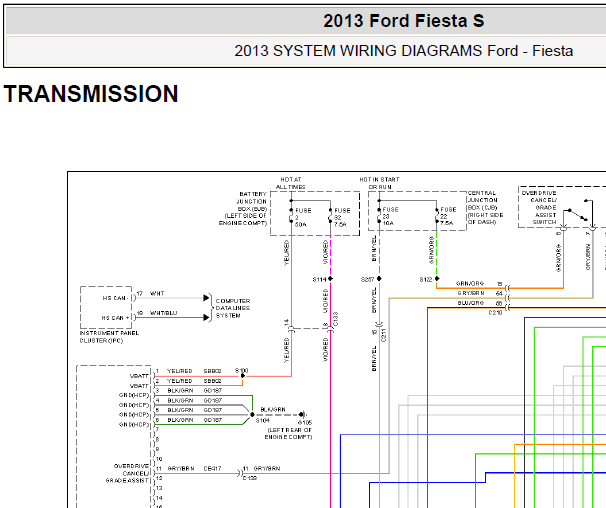
Task: Click the VBATT label at pin 1
Action: tap(139, 376)
